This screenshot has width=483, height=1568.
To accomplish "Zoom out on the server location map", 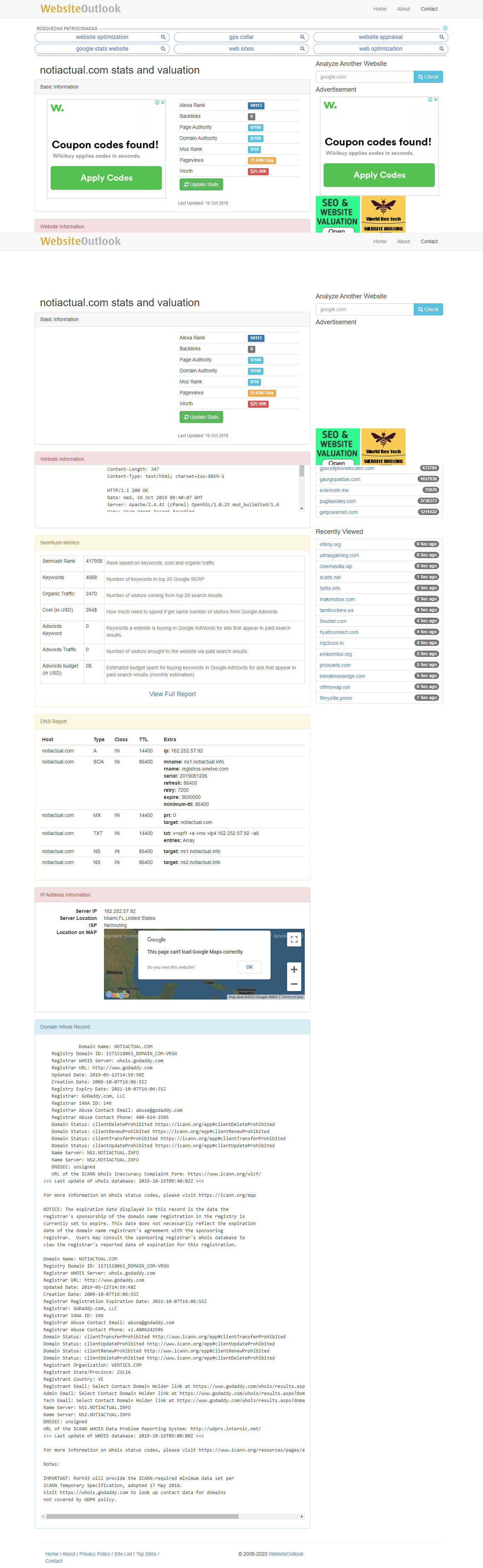I will [x=295, y=984].
